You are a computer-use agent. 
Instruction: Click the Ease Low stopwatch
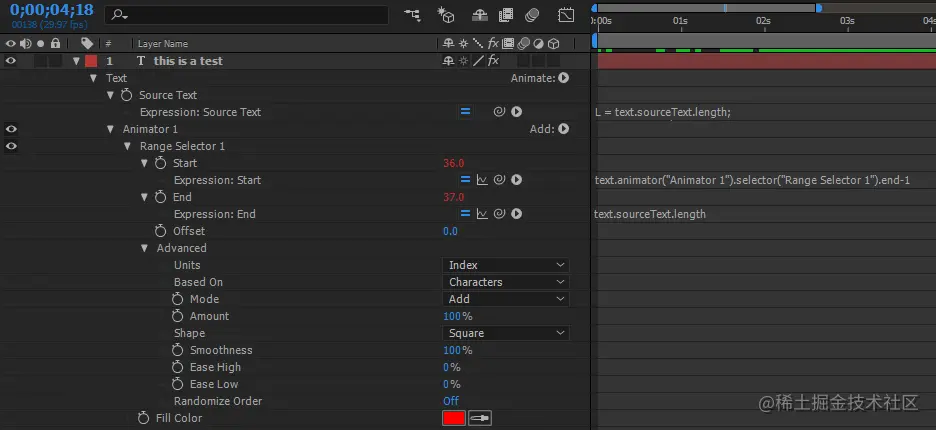pos(177,384)
